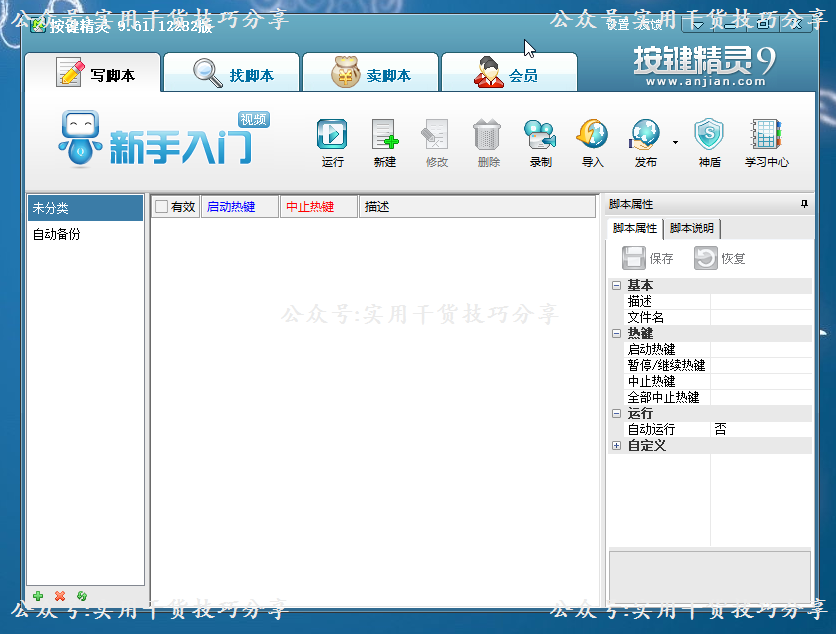The image size is (836, 634).
Task: Switch to the 找脚本 tab
Action: 232,71
